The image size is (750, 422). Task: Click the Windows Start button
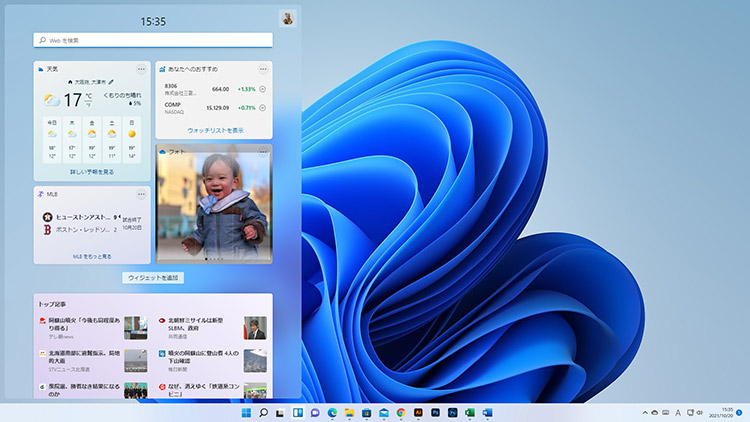(x=245, y=412)
